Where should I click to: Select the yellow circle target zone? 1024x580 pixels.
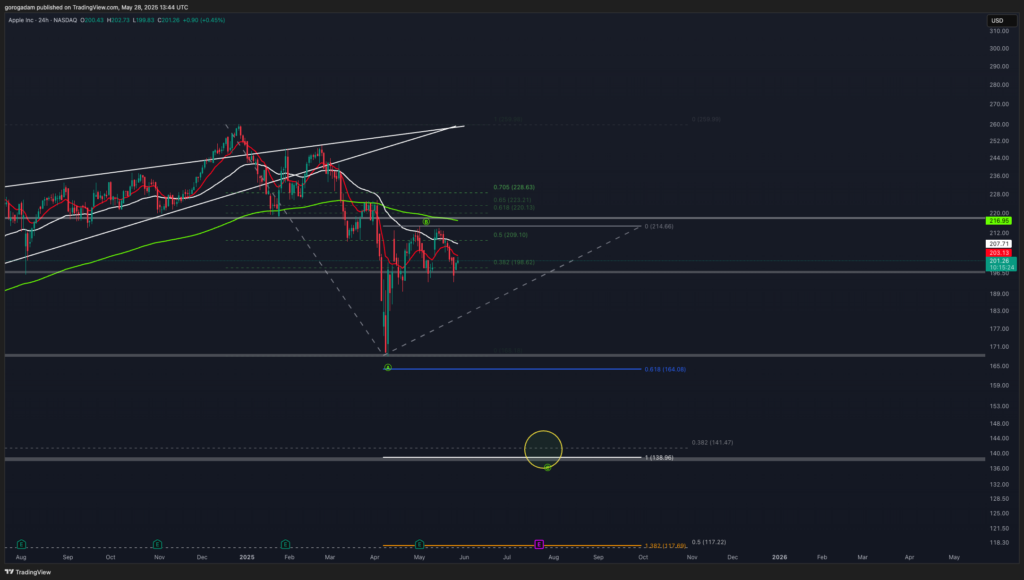[543, 448]
